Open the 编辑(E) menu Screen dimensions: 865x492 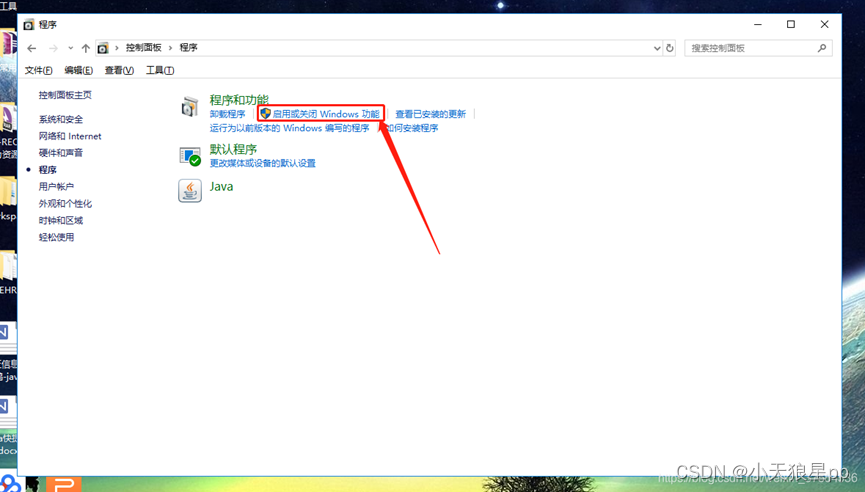(x=78, y=70)
